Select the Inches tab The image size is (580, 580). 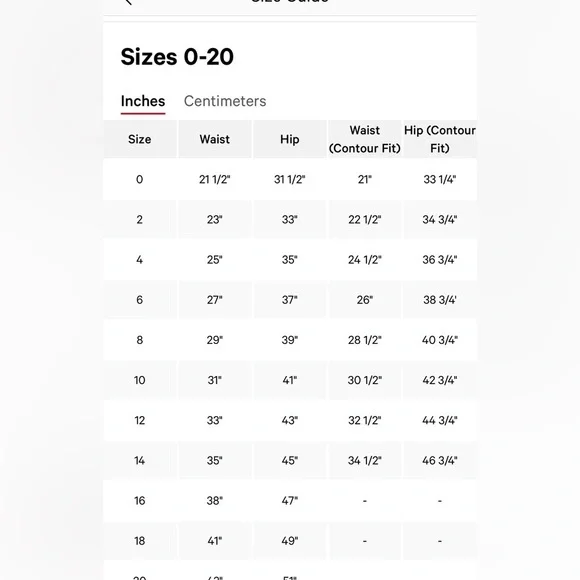tap(143, 101)
